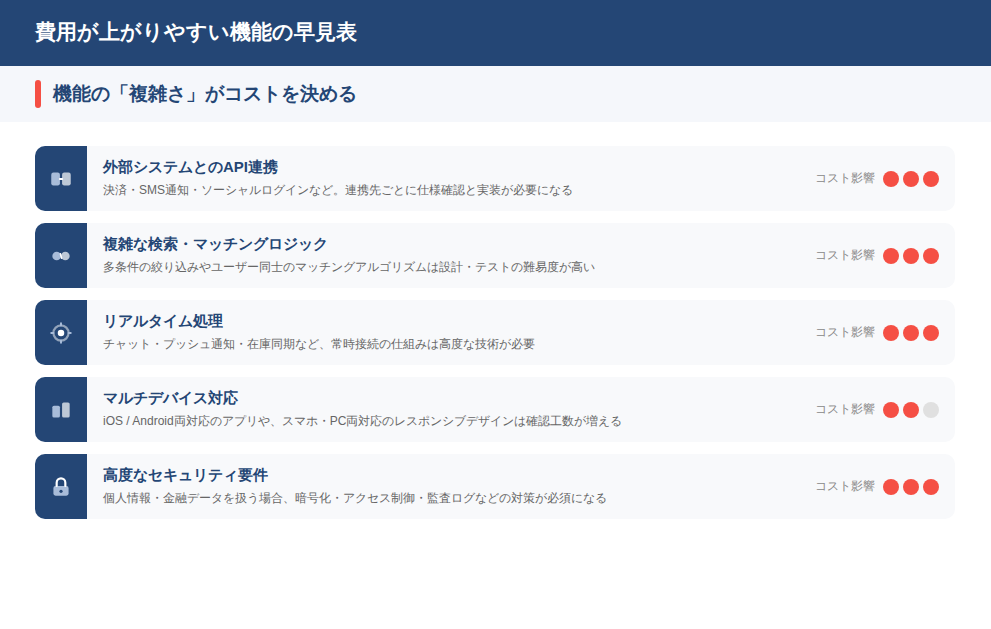
Task: Click the red accent bar beside section heading
Action: tap(38, 94)
